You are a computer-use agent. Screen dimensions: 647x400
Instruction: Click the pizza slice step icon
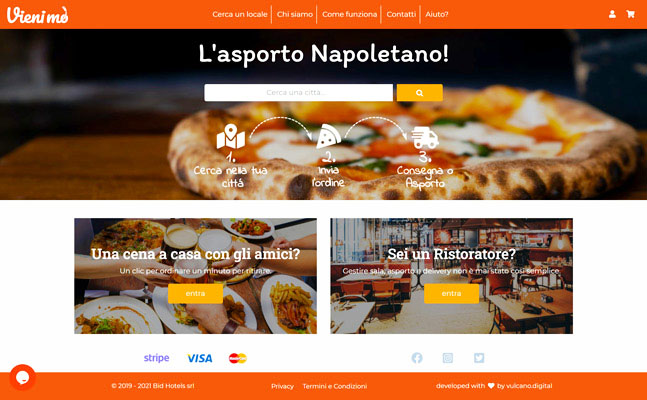tap(328, 136)
